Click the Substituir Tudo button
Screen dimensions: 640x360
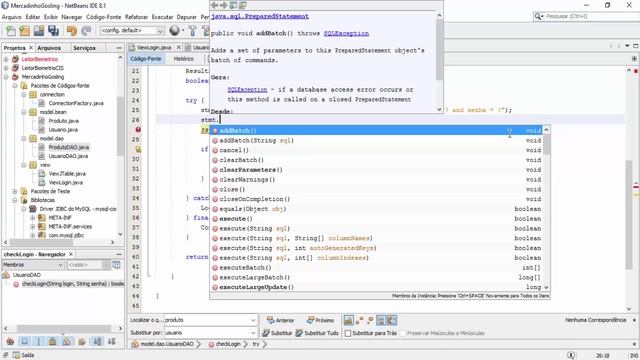(x=317, y=333)
